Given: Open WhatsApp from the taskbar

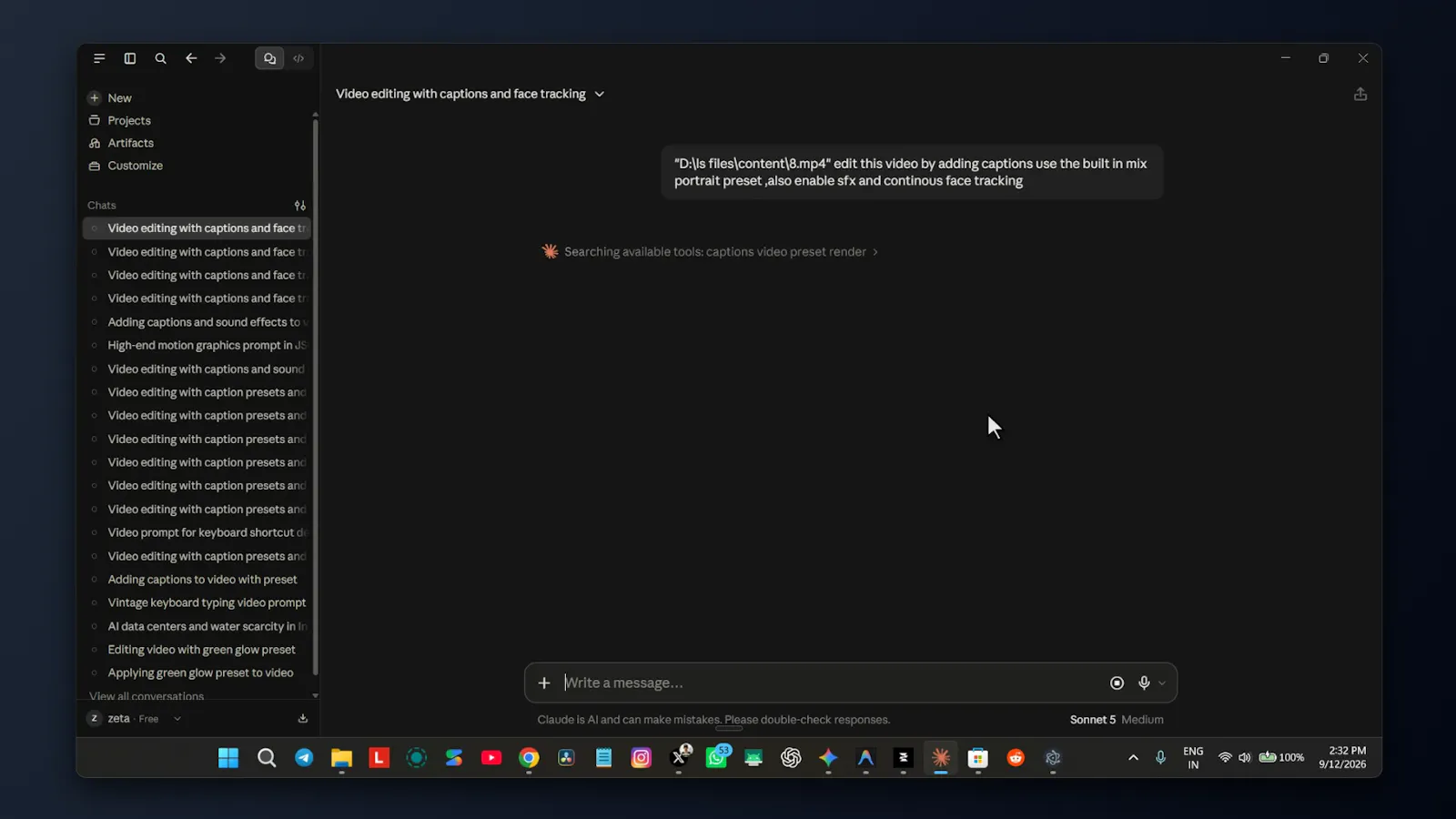Looking at the screenshot, I should point(716,758).
